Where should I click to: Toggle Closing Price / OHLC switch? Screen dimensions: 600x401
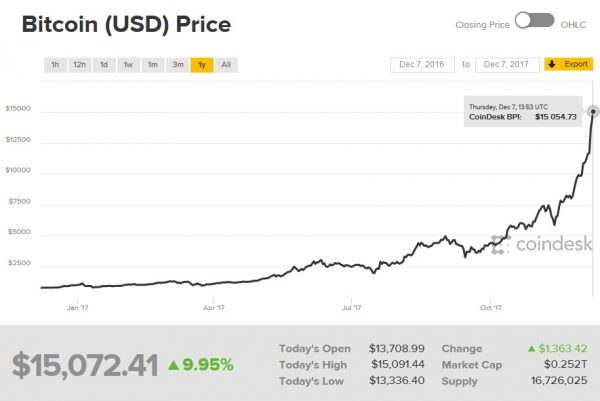[535, 20]
